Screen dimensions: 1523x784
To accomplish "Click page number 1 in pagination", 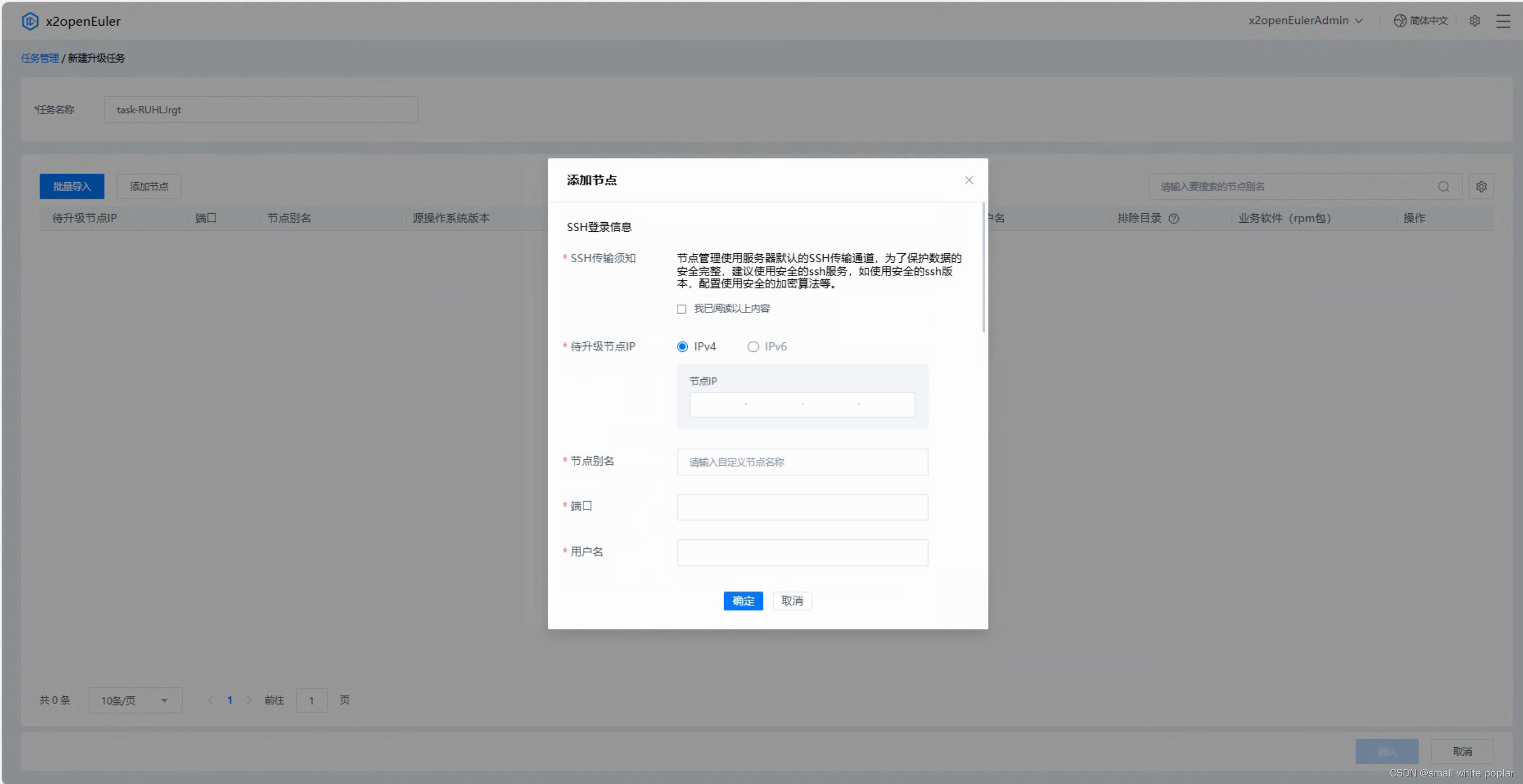I will (x=229, y=700).
